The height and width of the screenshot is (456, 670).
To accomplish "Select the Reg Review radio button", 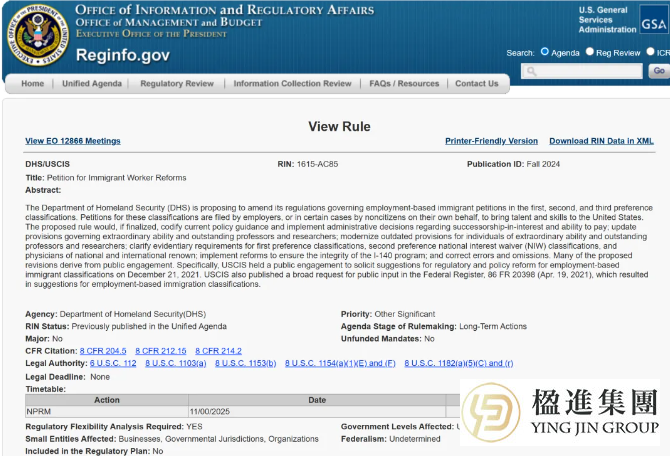I will [x=590, y=52].
